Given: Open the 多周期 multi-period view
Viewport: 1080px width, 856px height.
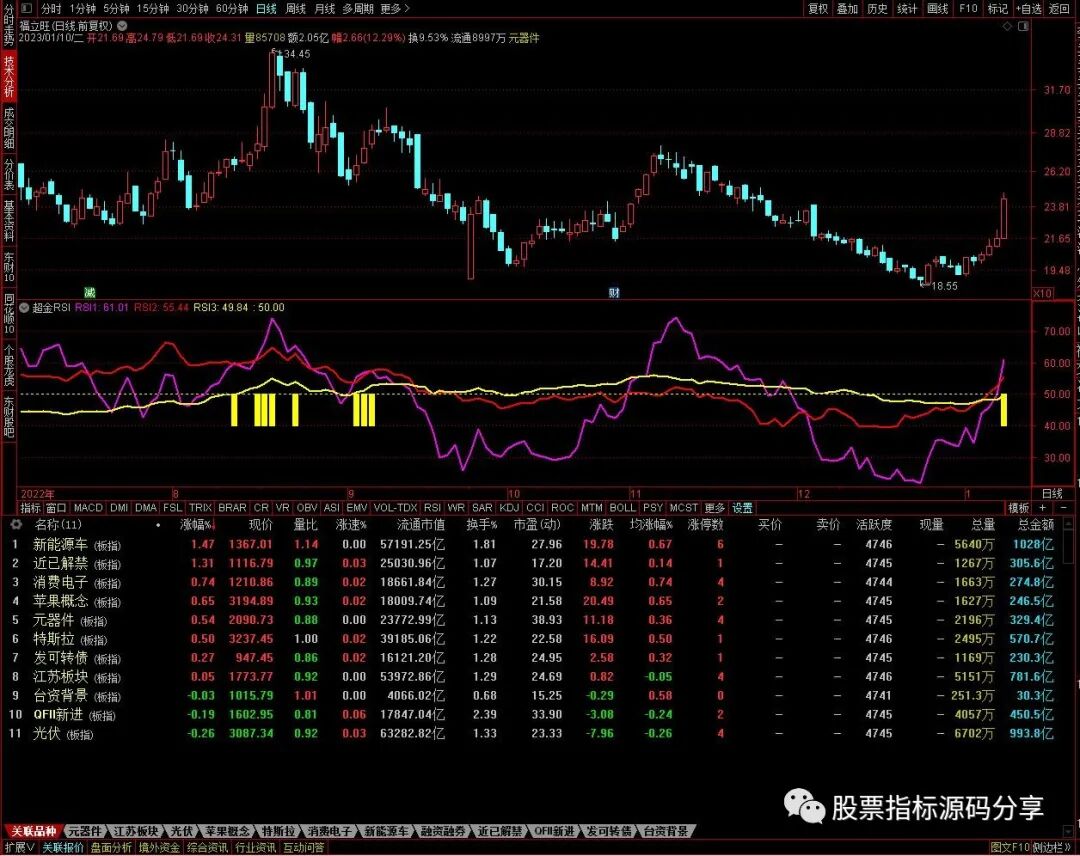Looking at the screenshot, I should click(358, 9).
